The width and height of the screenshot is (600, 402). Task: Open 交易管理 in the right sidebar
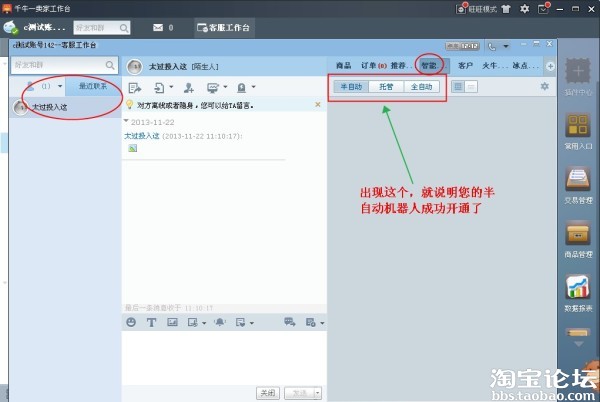(x=577, y=183)
